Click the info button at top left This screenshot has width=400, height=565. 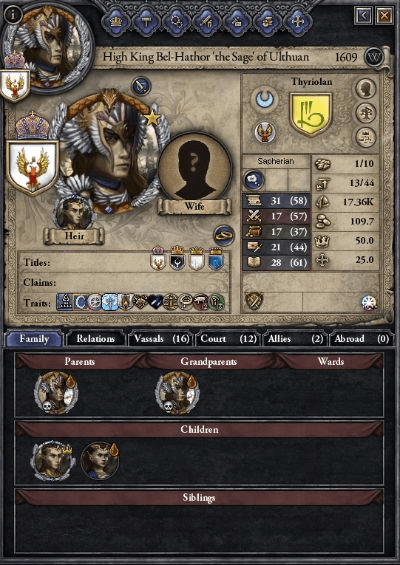13,15
